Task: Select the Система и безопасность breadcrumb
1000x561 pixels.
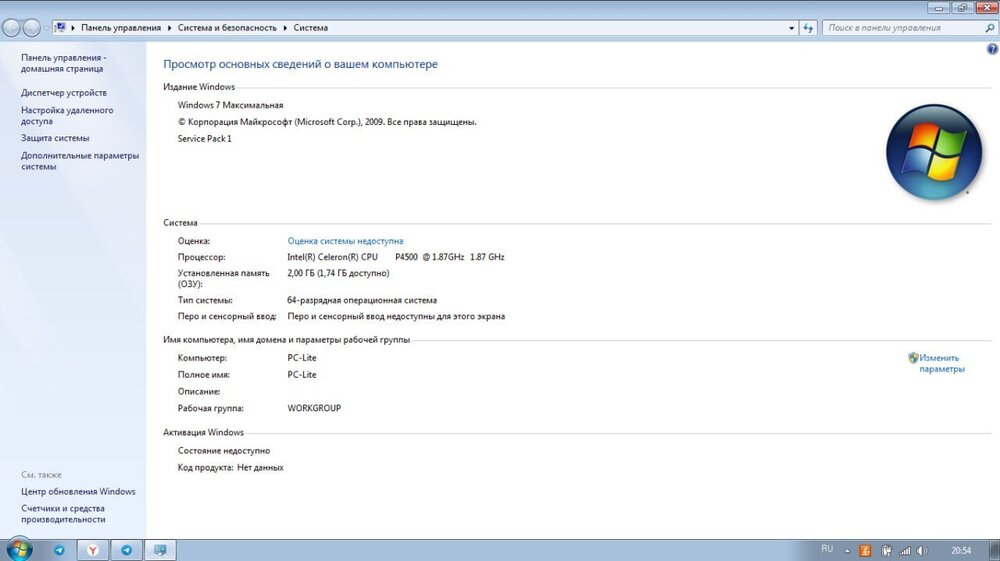Action: (x=227, y=28)
